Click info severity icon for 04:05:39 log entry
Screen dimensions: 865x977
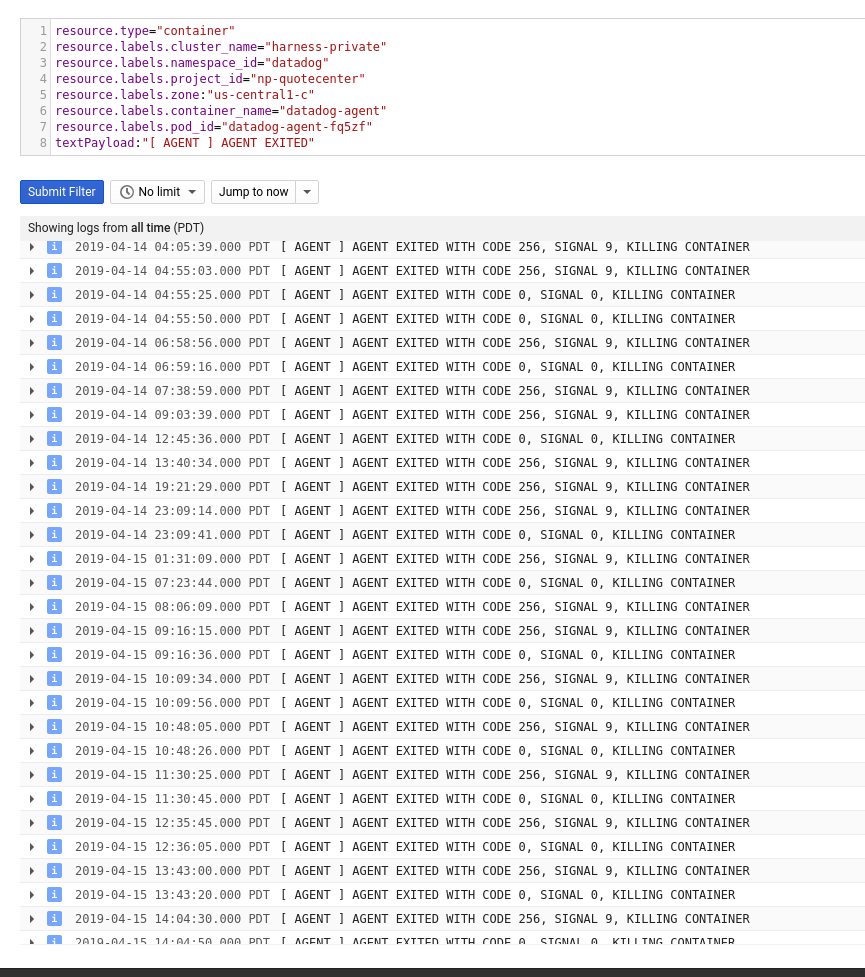[x=54, y=247]
